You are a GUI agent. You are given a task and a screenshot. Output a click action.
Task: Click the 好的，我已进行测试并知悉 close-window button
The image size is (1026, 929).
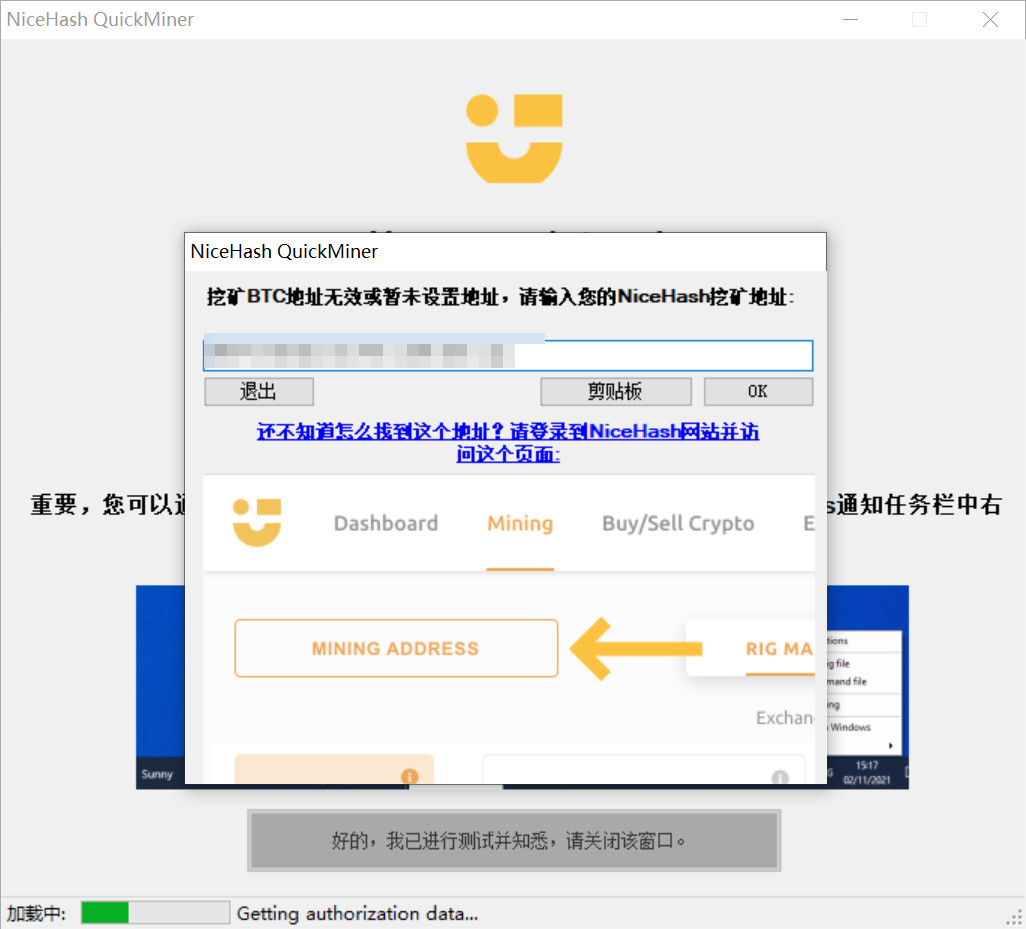[x=514, y=841]
